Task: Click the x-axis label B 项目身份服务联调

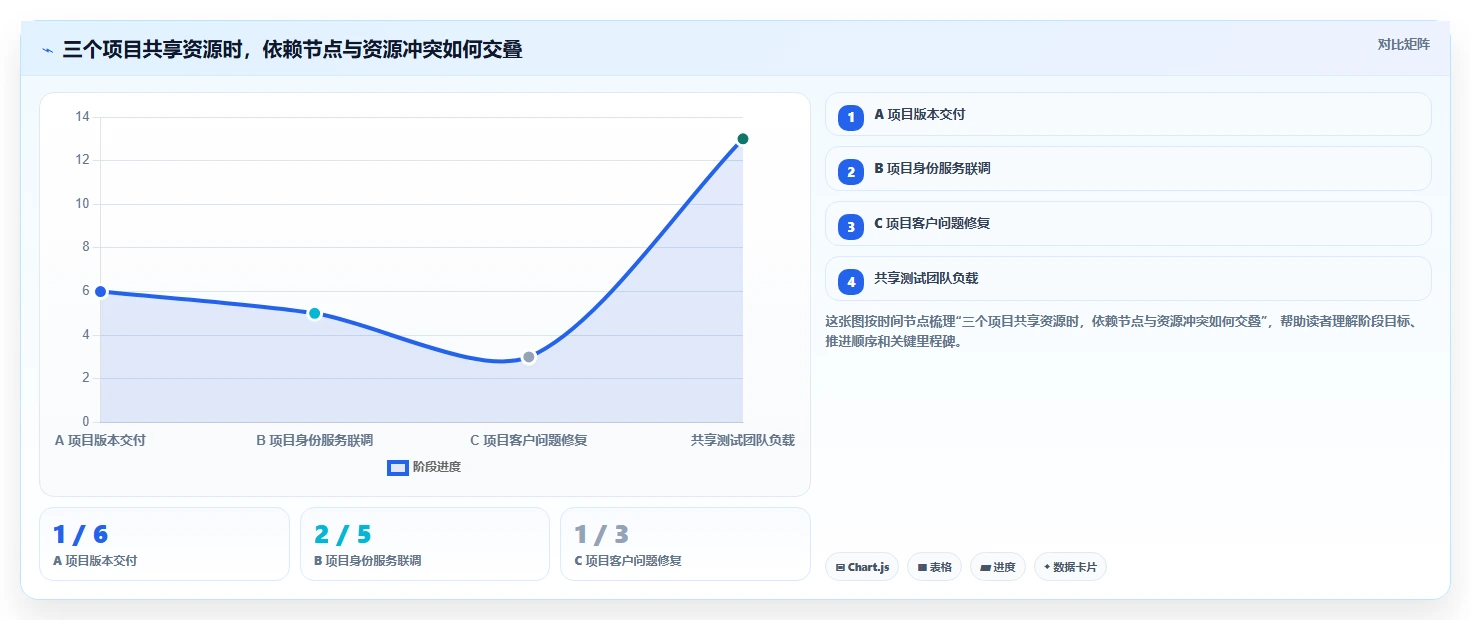Action: [314, 440]
